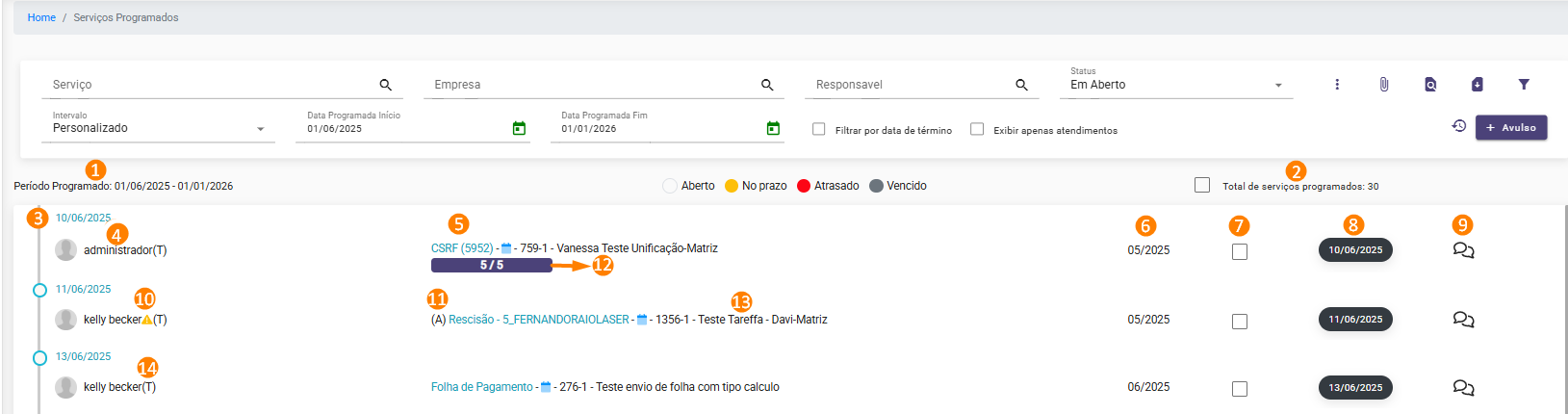
Task: Open the three-dot more options menu
Action: pos(1337,85)
